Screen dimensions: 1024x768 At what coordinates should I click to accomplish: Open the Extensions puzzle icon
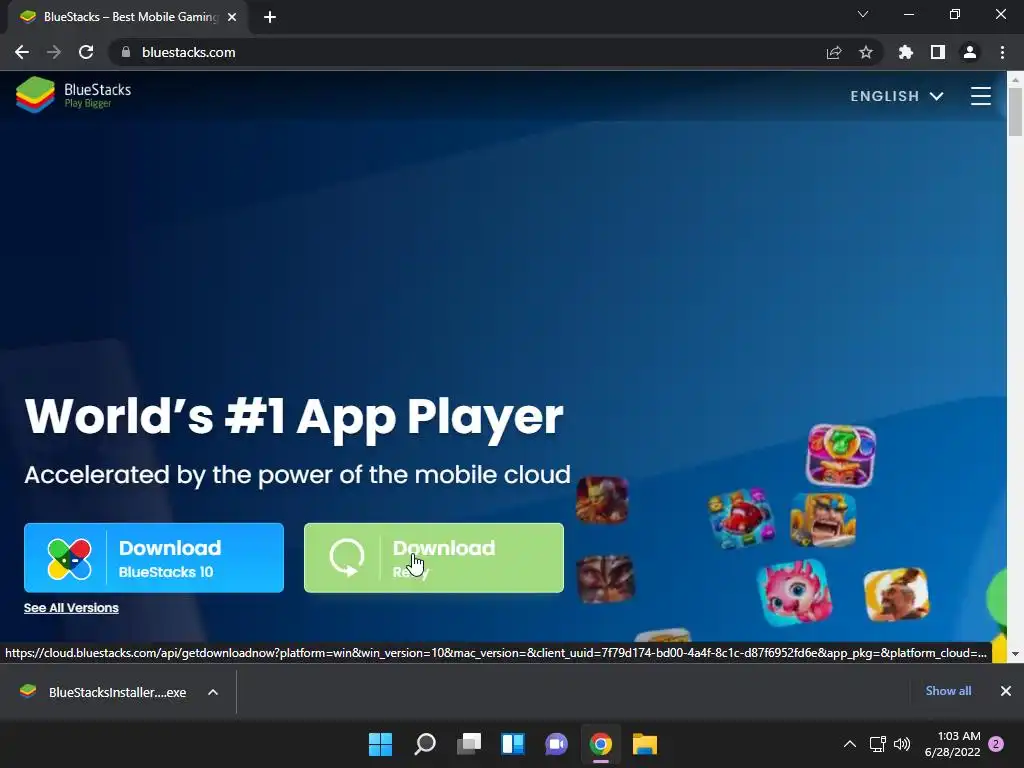click(905, 52)
